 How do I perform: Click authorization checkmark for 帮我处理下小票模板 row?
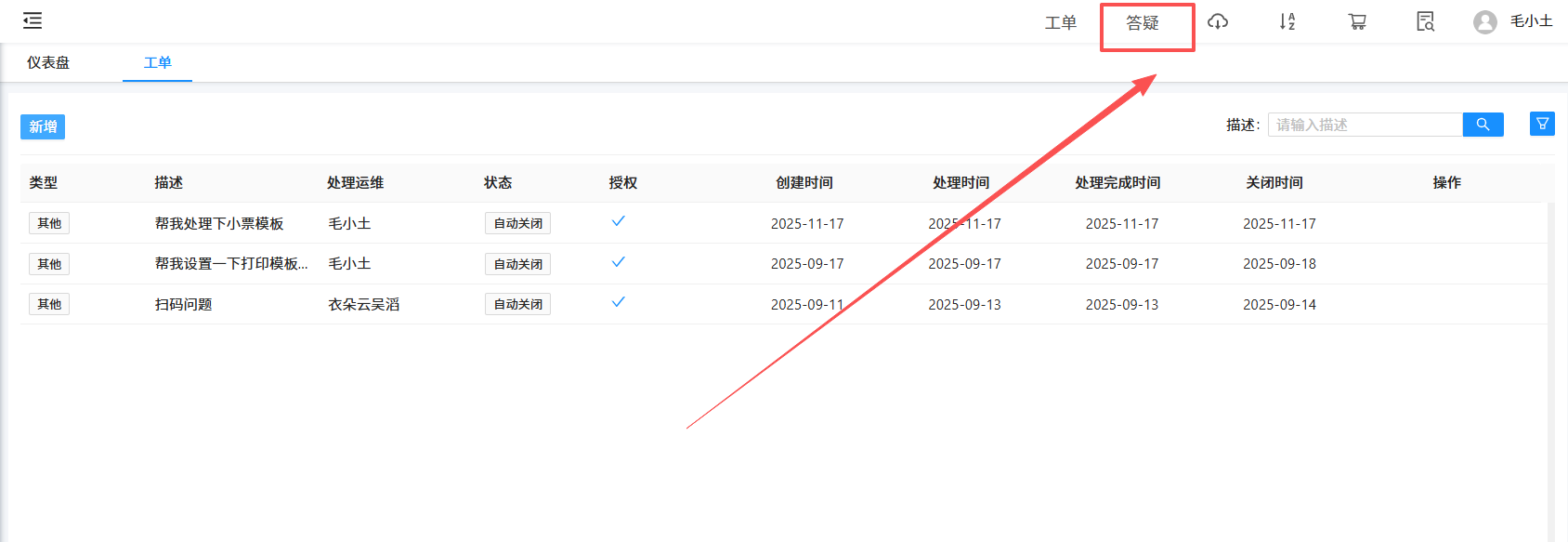click(x=618, y=221)
